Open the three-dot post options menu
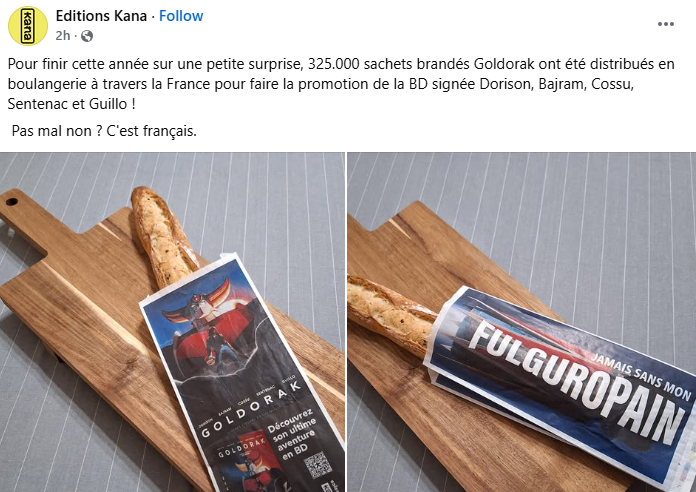 pos(665,24)
